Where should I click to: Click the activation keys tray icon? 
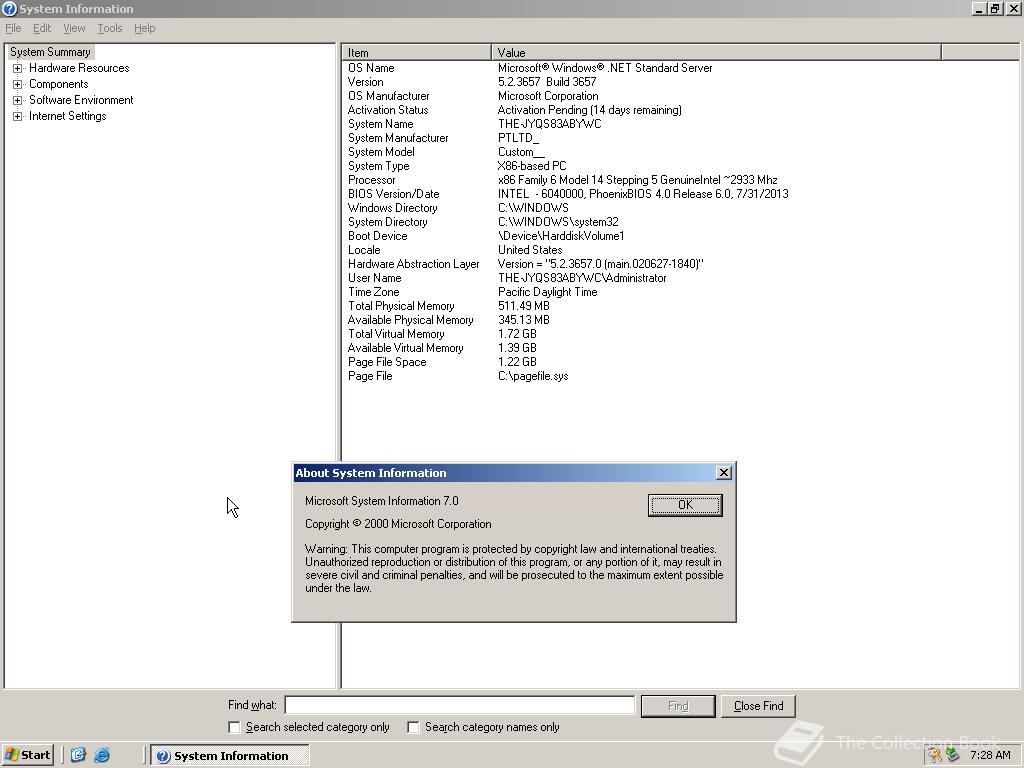935,755
